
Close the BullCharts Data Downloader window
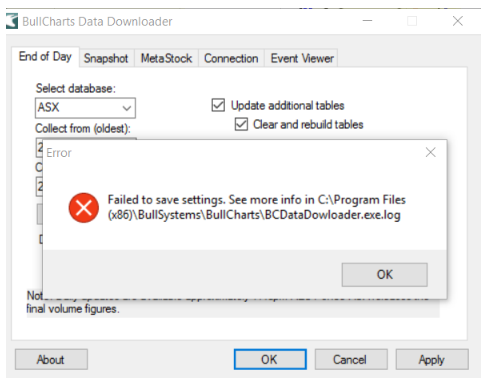pyautogui.click(x=458, y=21)
